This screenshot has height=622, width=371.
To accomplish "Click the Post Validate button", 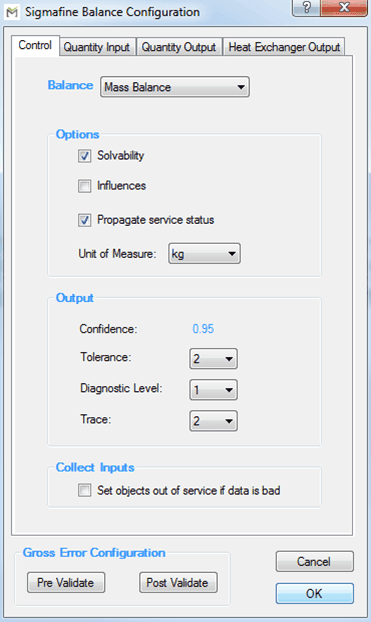I will 178,582.
